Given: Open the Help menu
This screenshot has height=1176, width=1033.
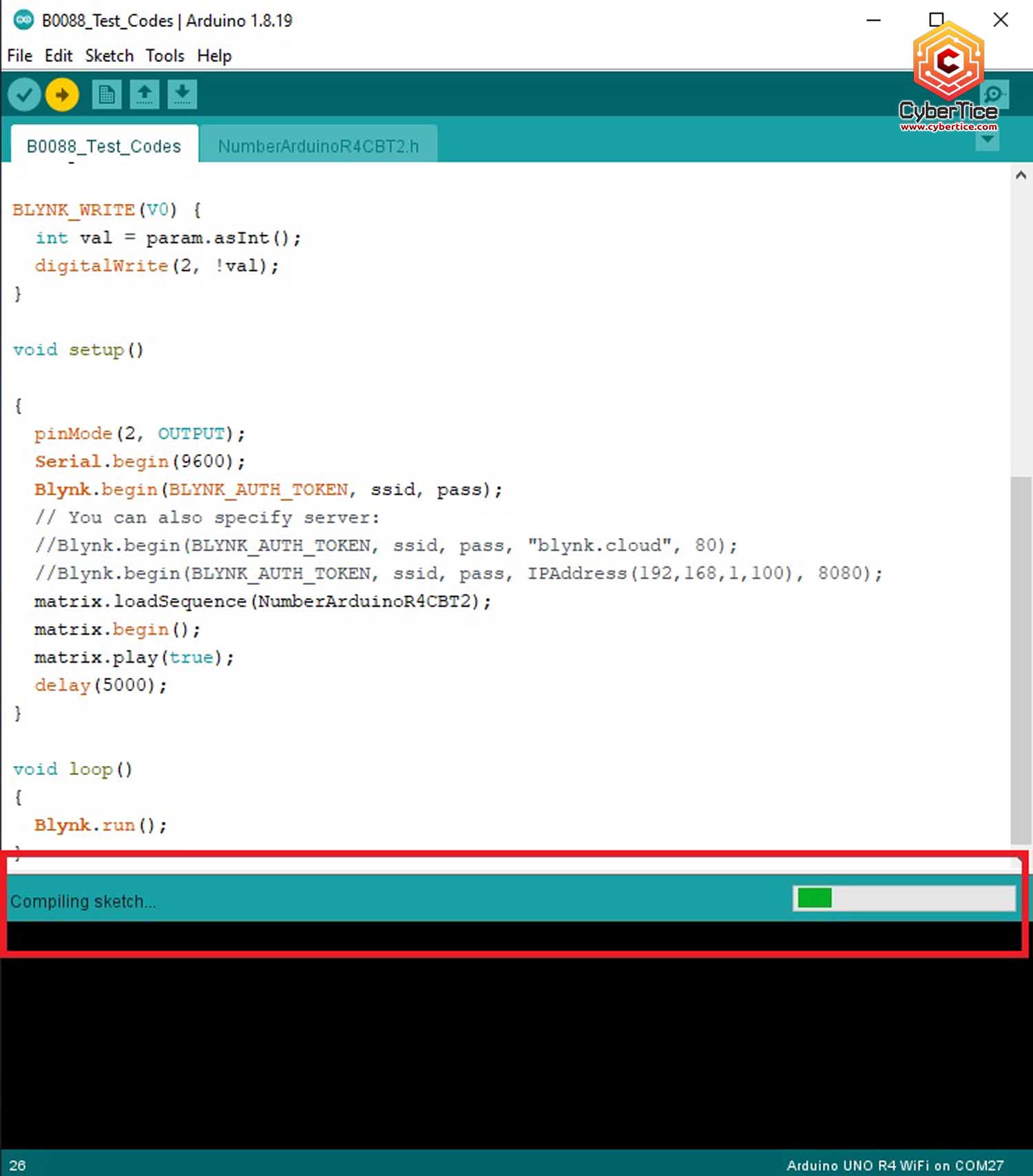Looking at the screenshot, I should (x=214, y=56).
